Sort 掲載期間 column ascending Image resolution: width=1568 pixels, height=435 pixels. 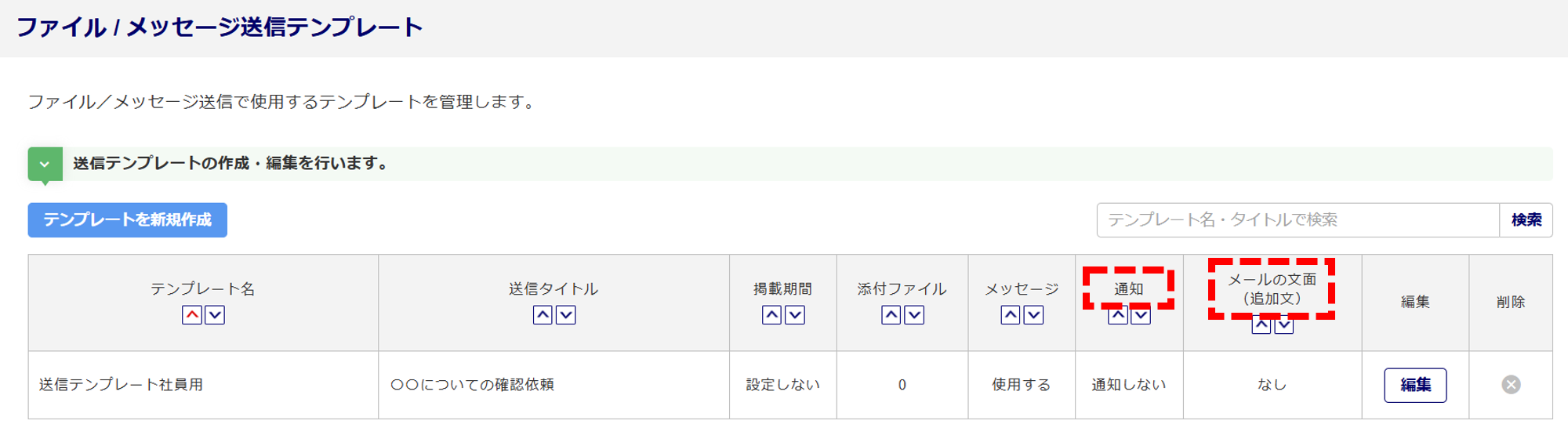tap(771, 315)
